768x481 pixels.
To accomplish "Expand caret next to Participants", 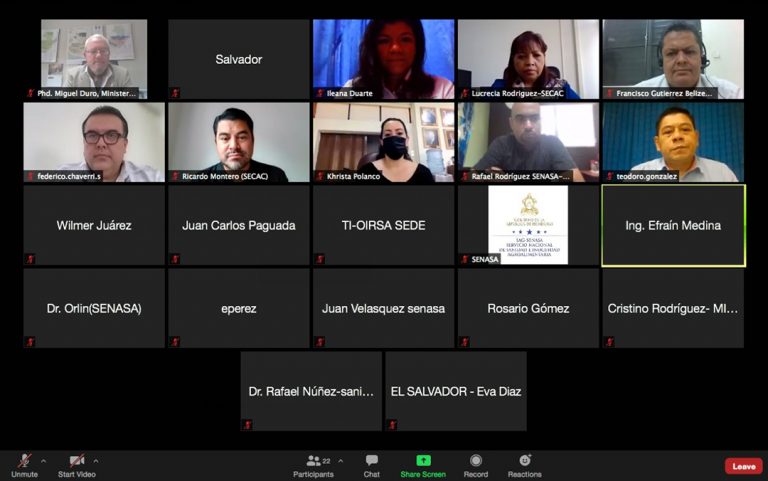I will pos(340,461).
